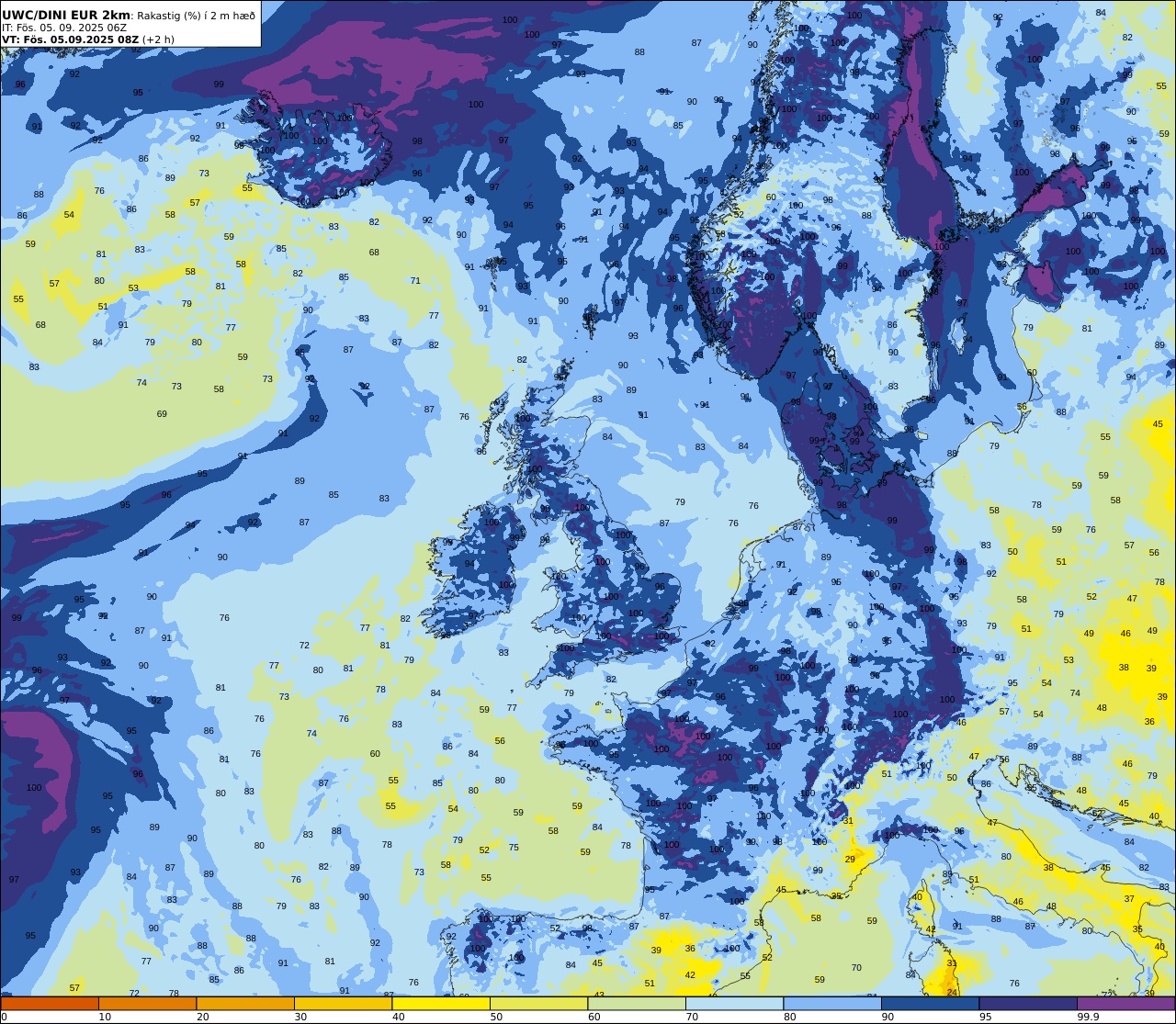Click the IT initial time line 06Z
The width and height of the screenshot is (1176, 1024).
click(x=64, y=28)
